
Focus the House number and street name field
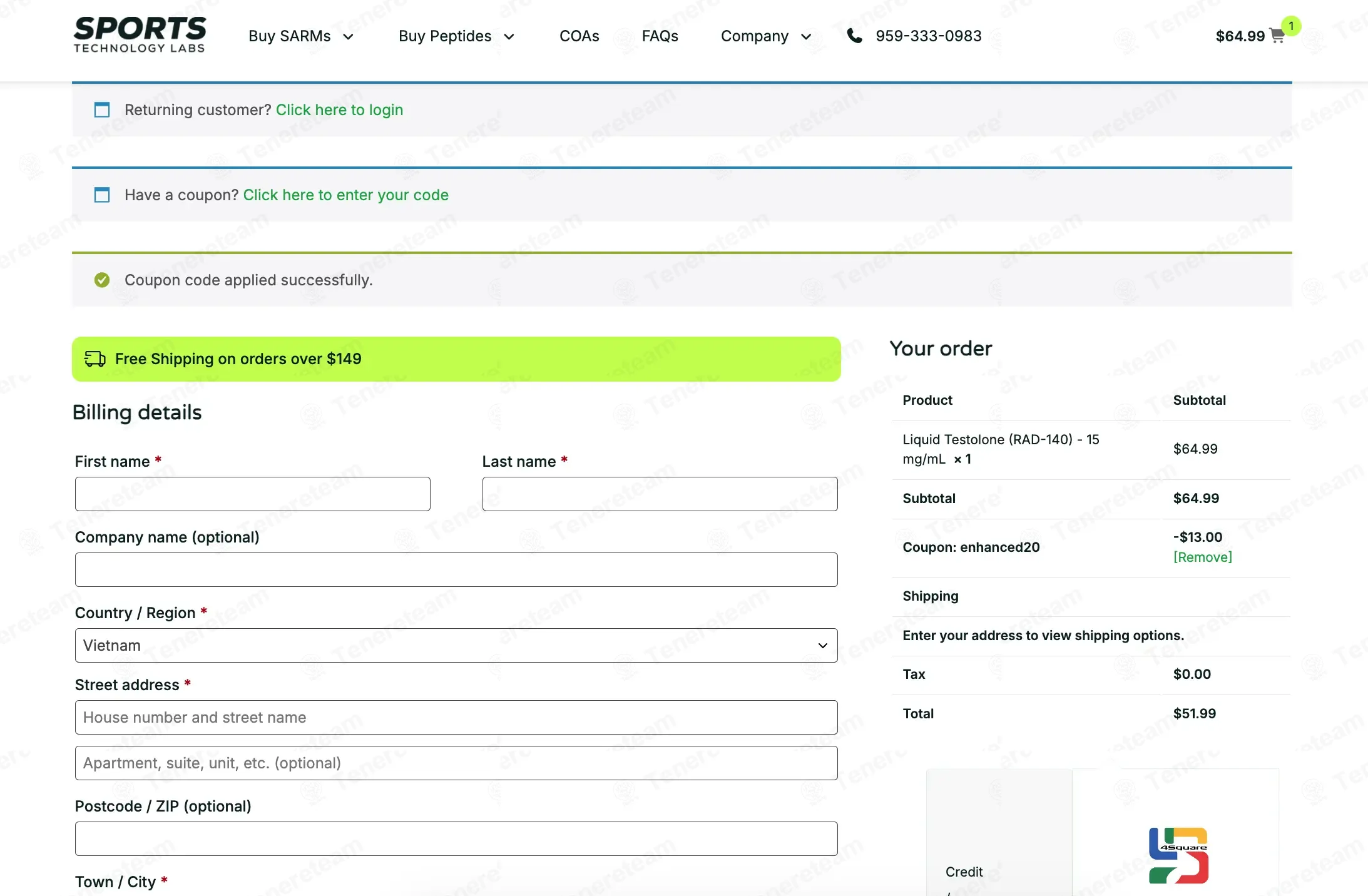tap(456, 717)
